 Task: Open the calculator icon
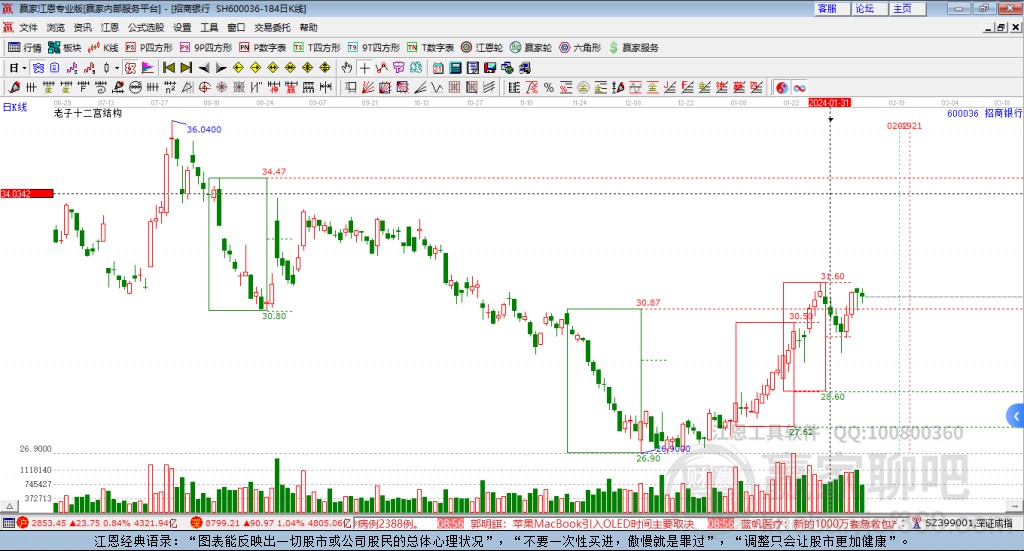[x=455, y=68]
